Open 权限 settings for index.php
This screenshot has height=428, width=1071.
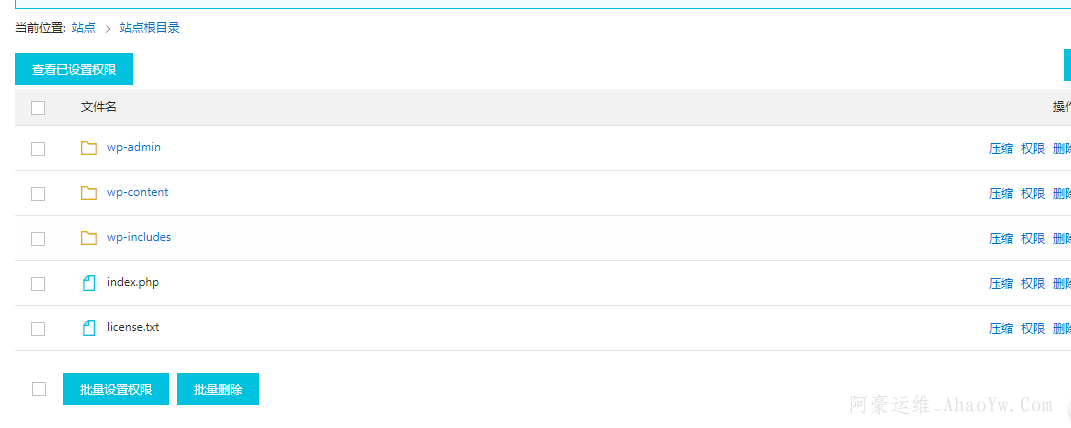(1033, 284)
